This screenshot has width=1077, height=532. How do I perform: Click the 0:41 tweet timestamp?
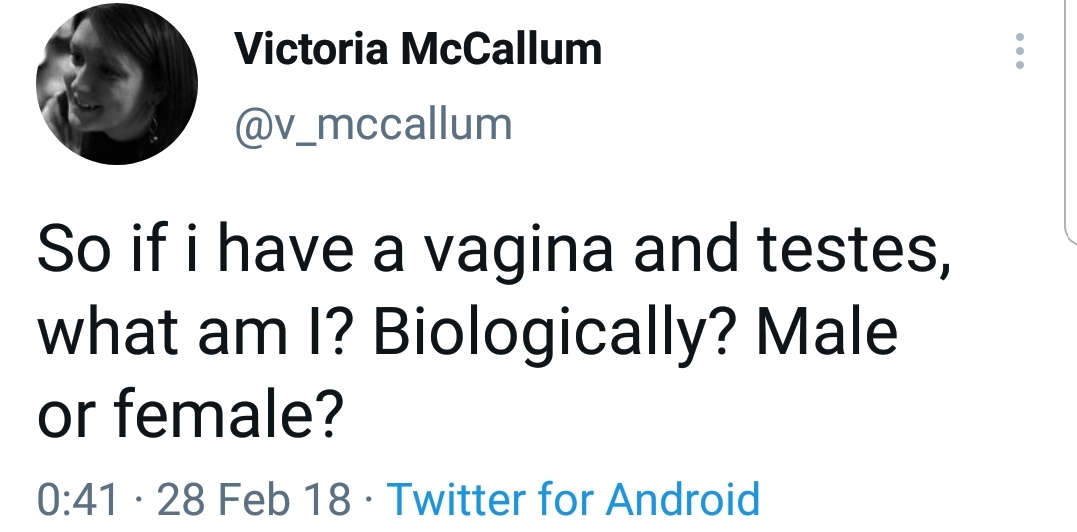point(78,498)
